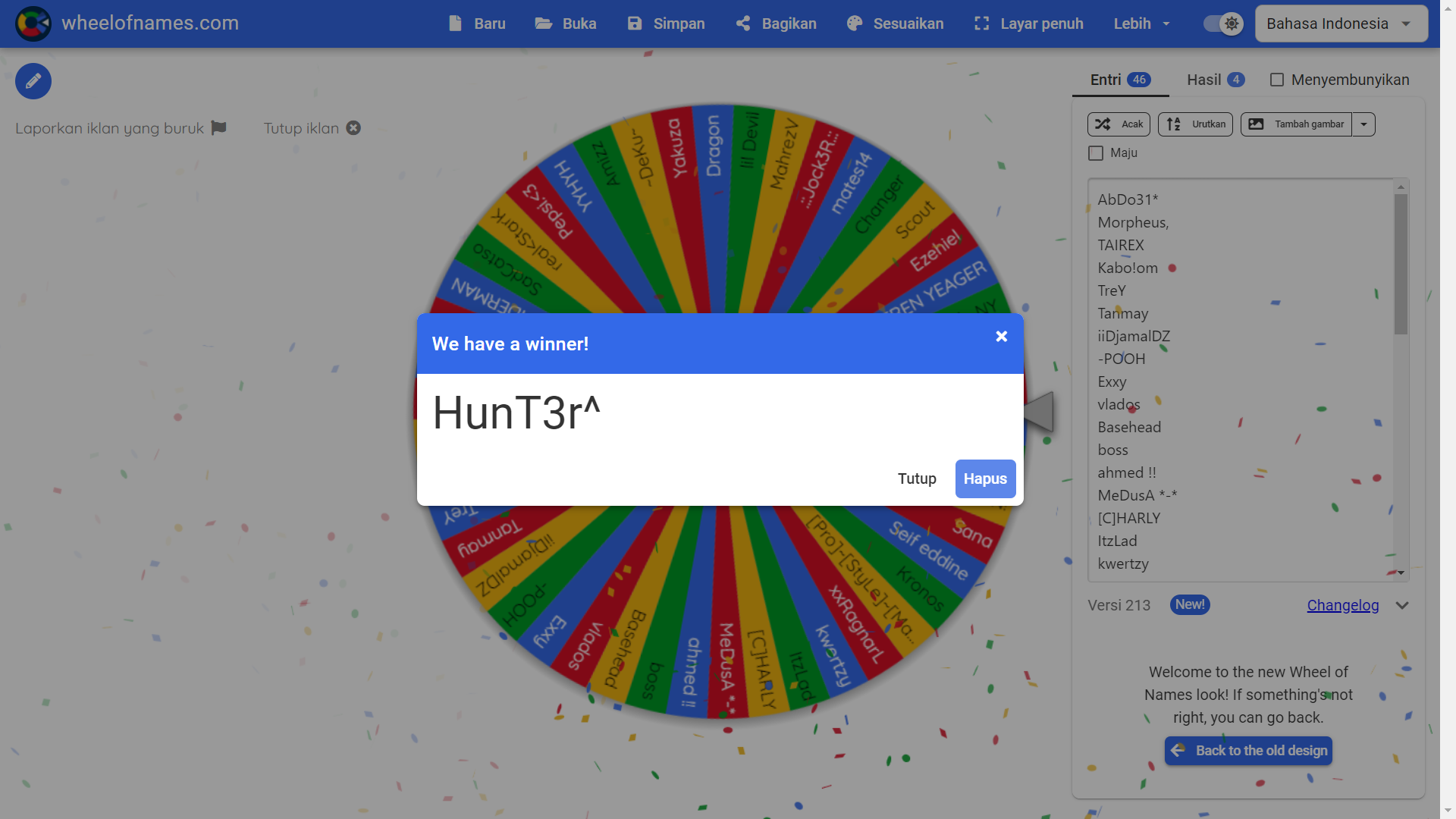Open the Bahasa Indonesia language dropdown
1456x819 pixels.
tap(1341, 24)
